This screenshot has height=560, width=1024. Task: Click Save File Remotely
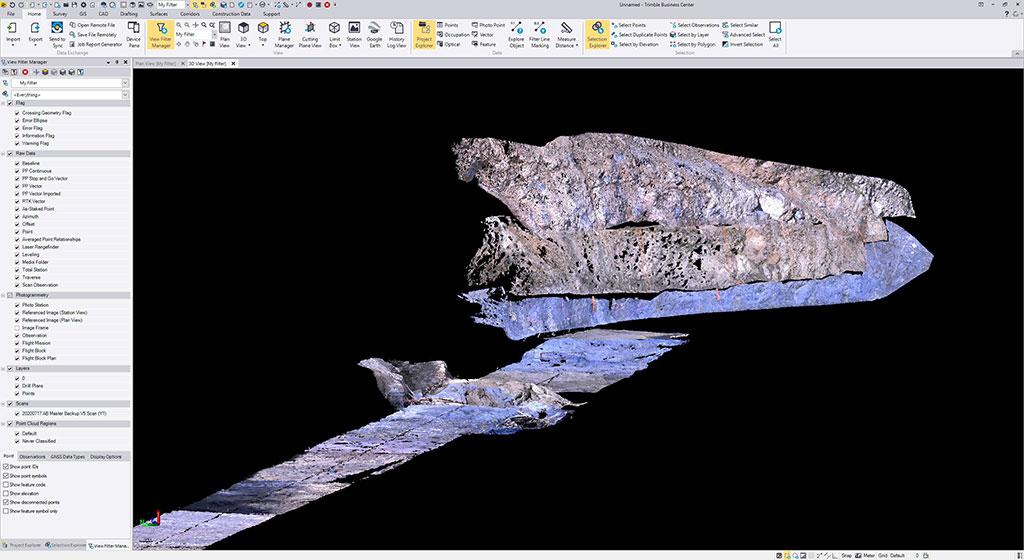point(93,35)
